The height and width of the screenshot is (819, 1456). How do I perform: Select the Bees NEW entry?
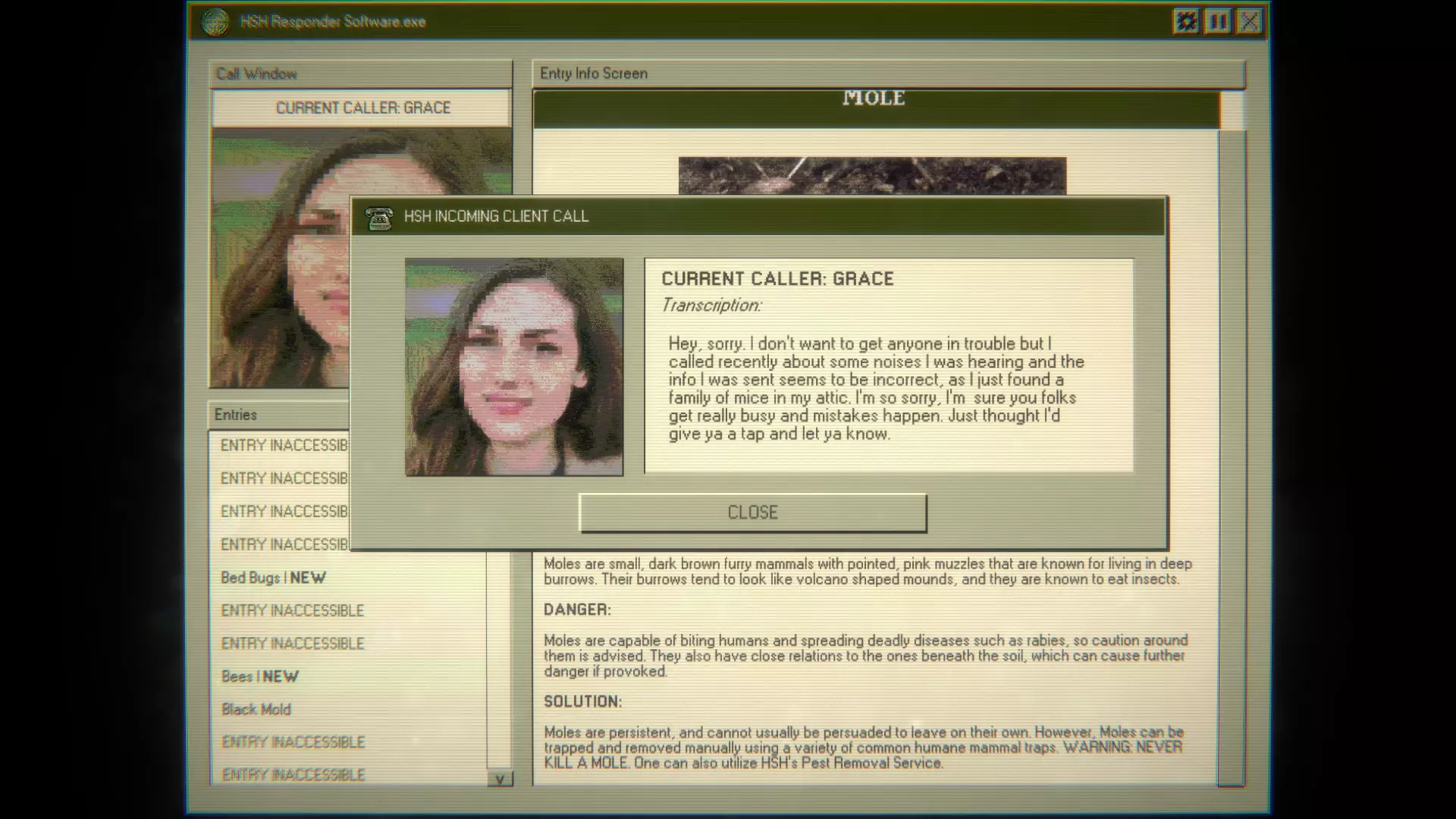coord(259,676)
